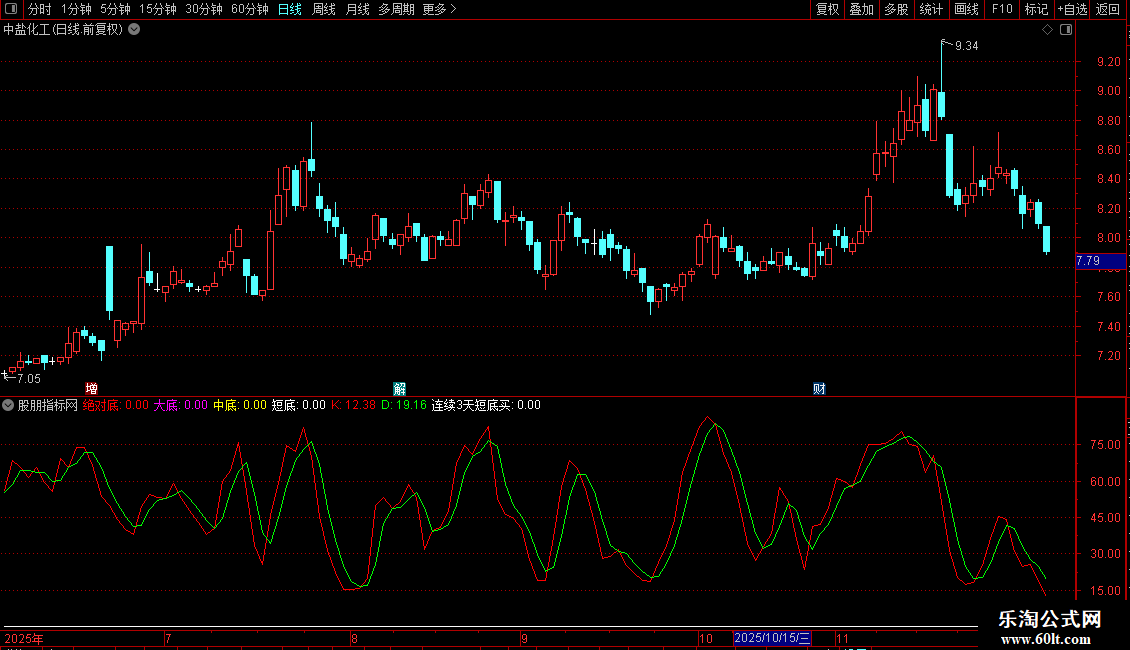
Task: Click month 11 on the time axis
Action: point(842,638)
